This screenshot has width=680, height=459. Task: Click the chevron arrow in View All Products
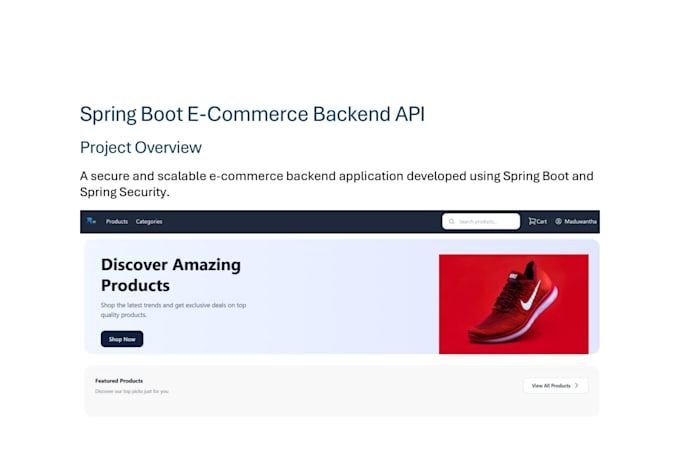576,386
